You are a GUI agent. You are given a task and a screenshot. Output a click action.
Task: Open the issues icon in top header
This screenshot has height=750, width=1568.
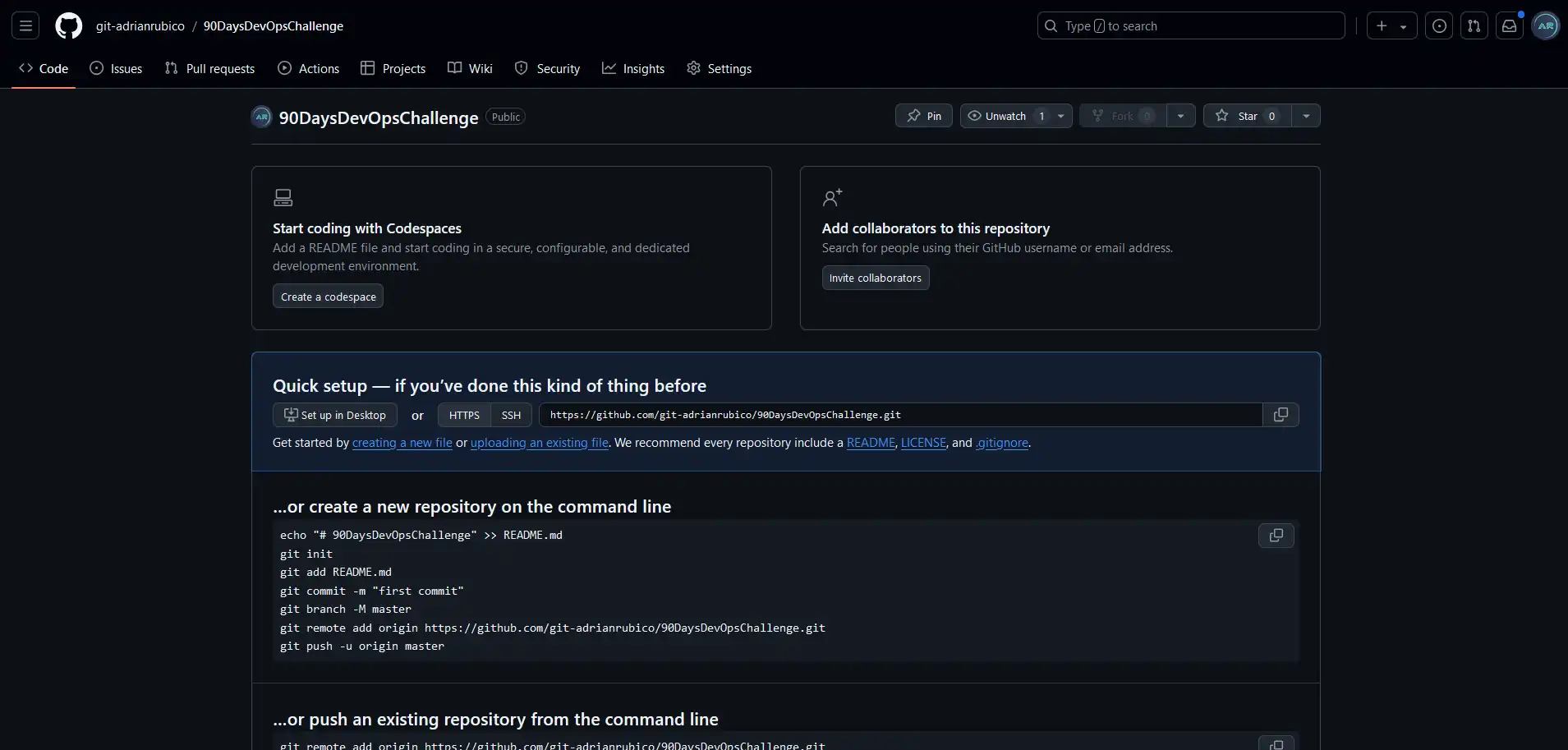(x=1439, y=26)
